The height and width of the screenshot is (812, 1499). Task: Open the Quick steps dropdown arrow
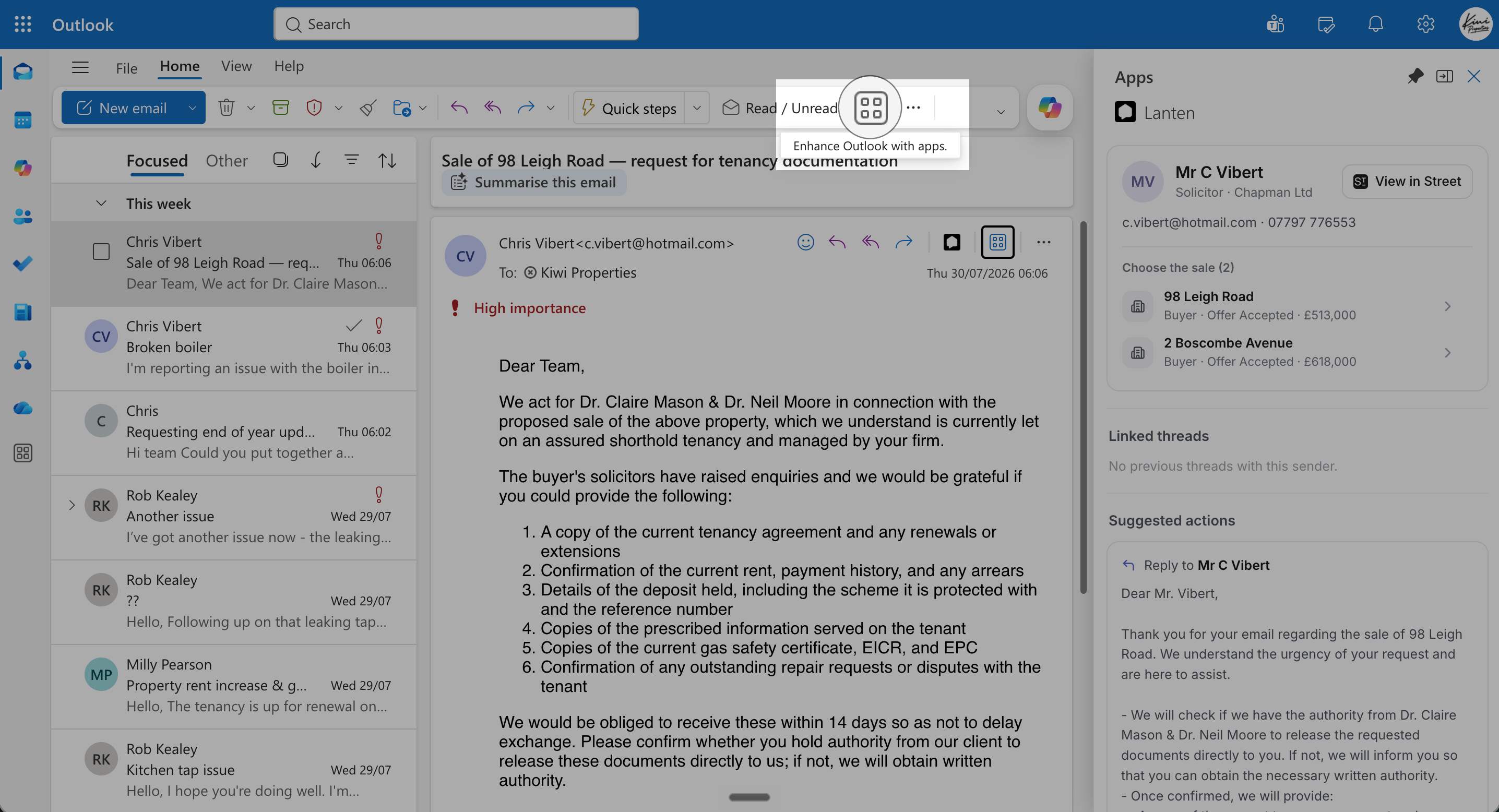tap(697, 108)
